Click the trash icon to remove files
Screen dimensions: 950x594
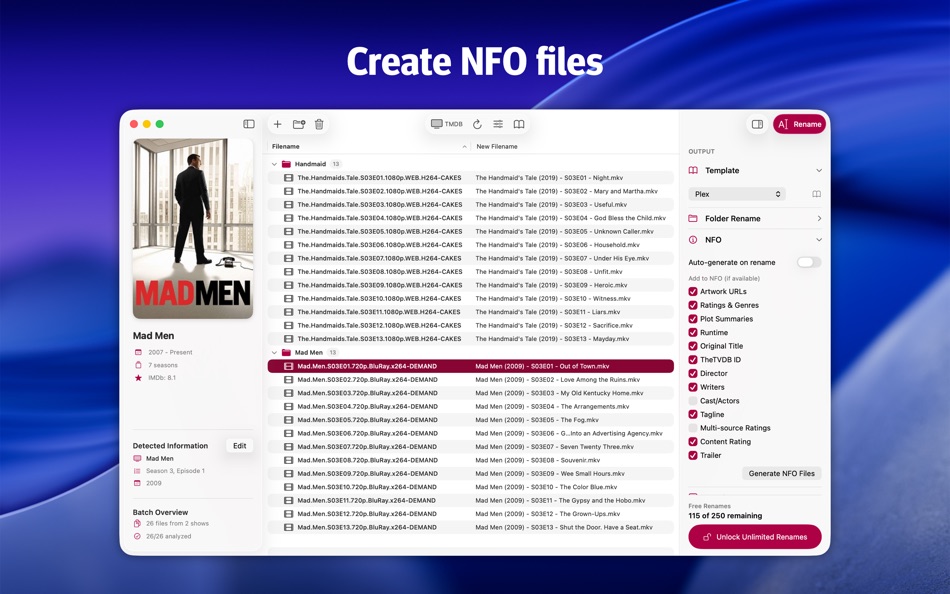tap(318, 124)
